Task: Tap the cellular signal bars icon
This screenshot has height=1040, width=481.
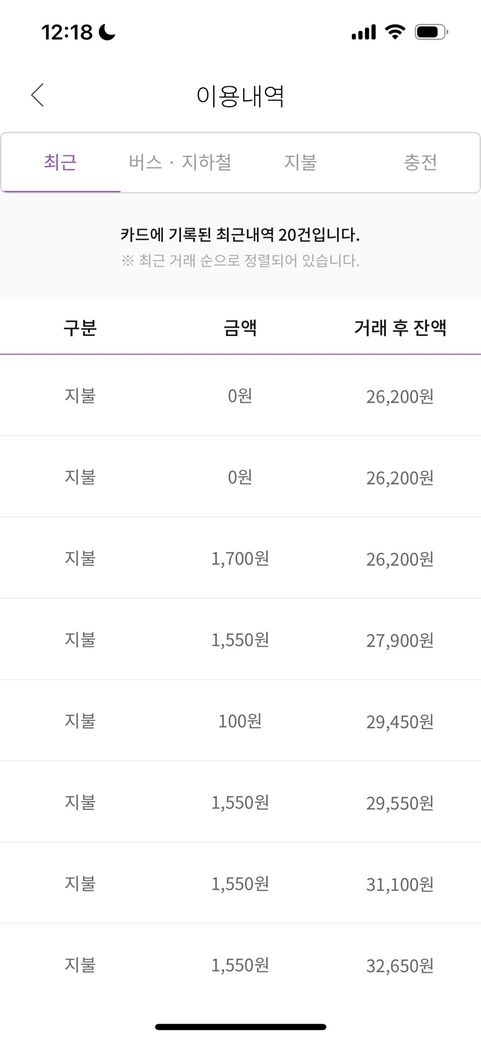Action: pyautogui.click(x=364, y=32)
